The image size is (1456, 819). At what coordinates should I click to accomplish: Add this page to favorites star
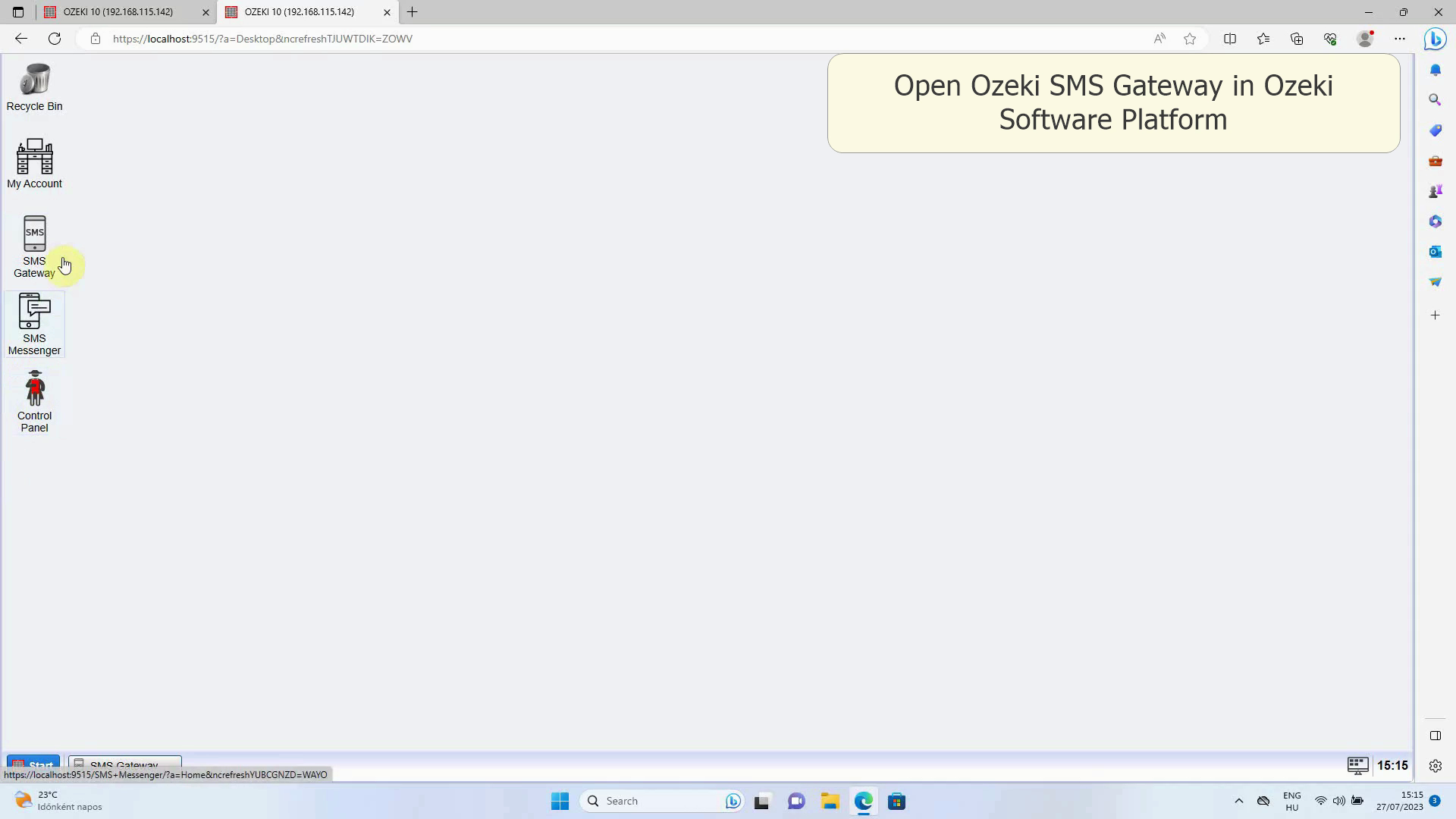pyautogui.click(x=1190, y=39)
